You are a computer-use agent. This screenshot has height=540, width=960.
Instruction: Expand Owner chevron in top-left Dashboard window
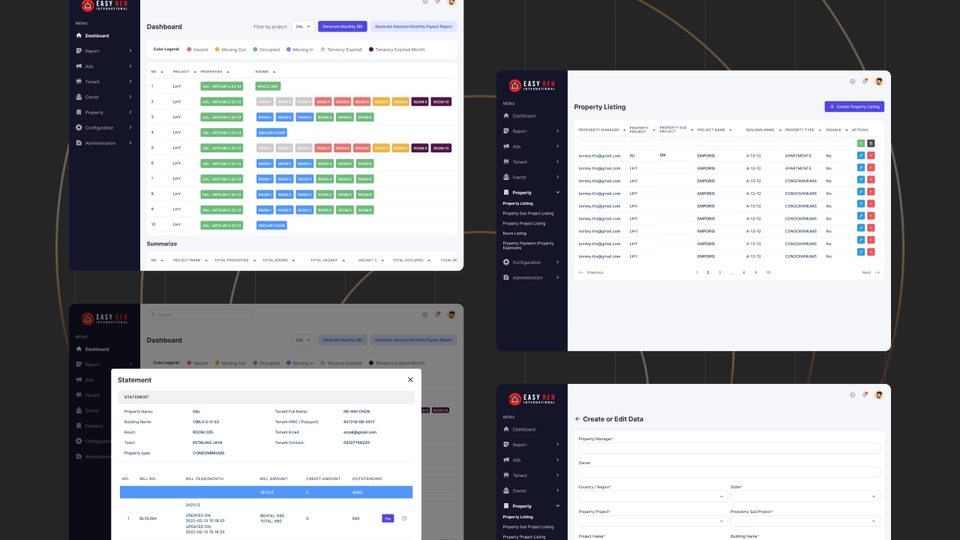pos(130,97)
